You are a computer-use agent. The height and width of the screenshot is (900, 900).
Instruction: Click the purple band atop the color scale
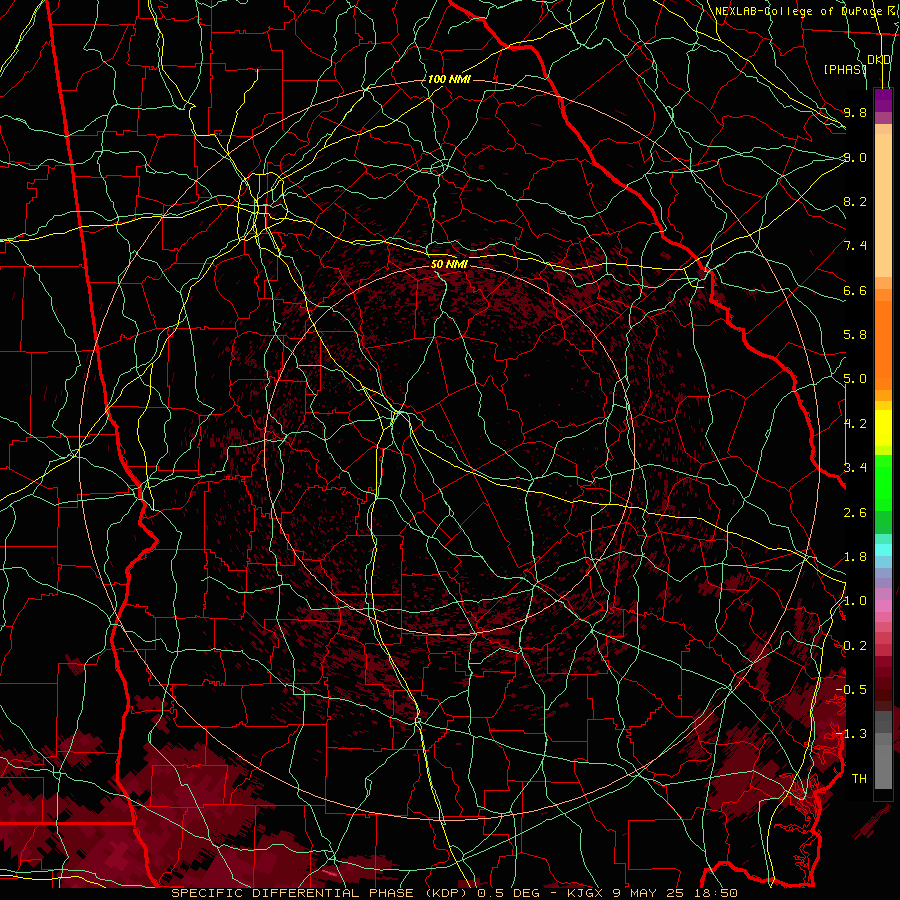click(x=883, y=101)
